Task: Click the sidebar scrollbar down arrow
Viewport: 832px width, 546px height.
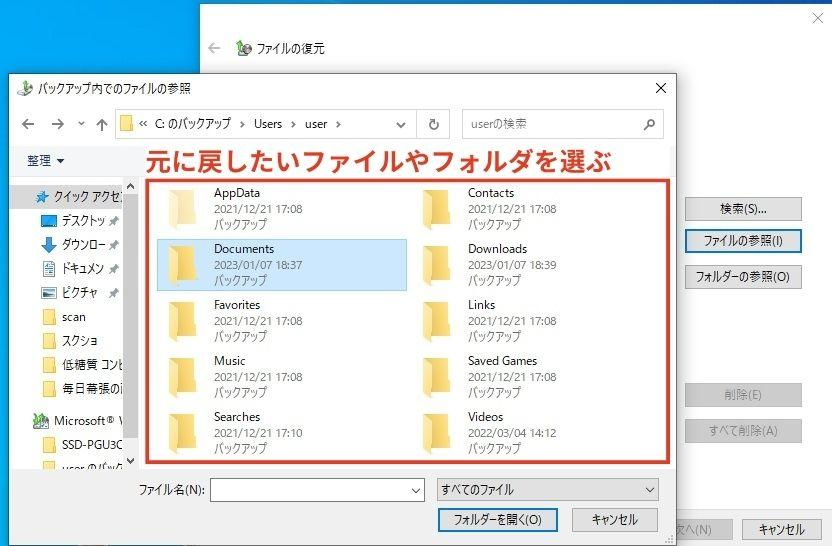Action: click(x=131, y=461)
